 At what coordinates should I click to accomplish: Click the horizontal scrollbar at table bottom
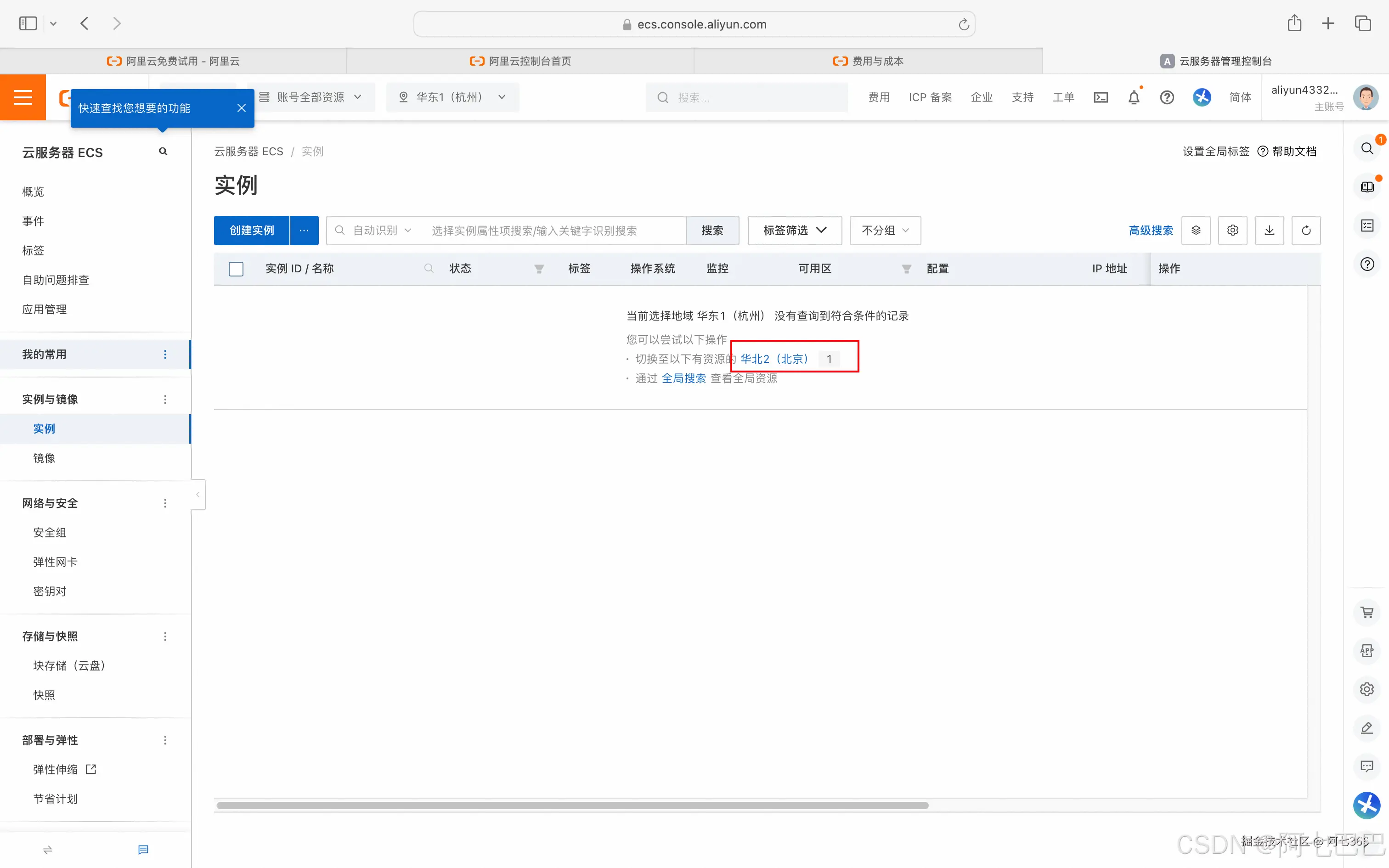(572, 806)
